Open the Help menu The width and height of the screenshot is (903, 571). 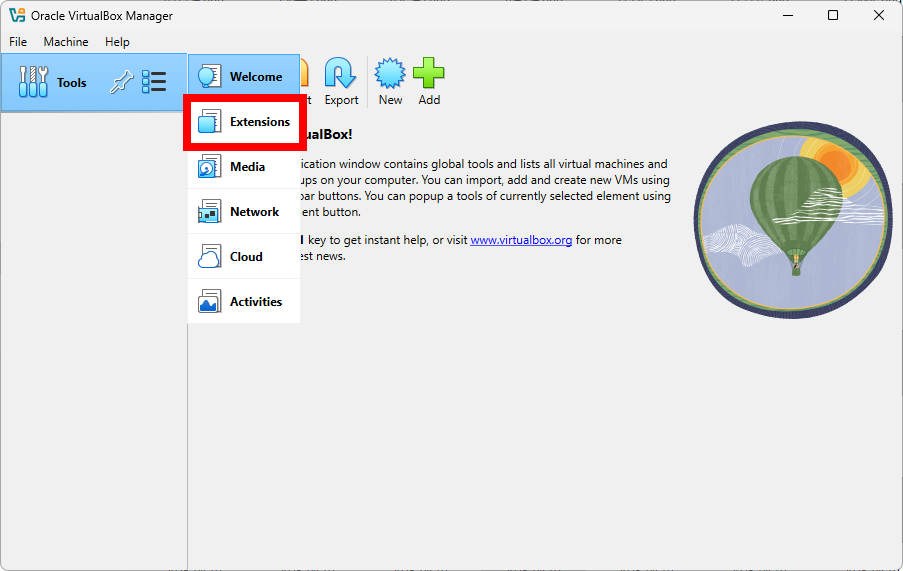(x=117, y=42)
